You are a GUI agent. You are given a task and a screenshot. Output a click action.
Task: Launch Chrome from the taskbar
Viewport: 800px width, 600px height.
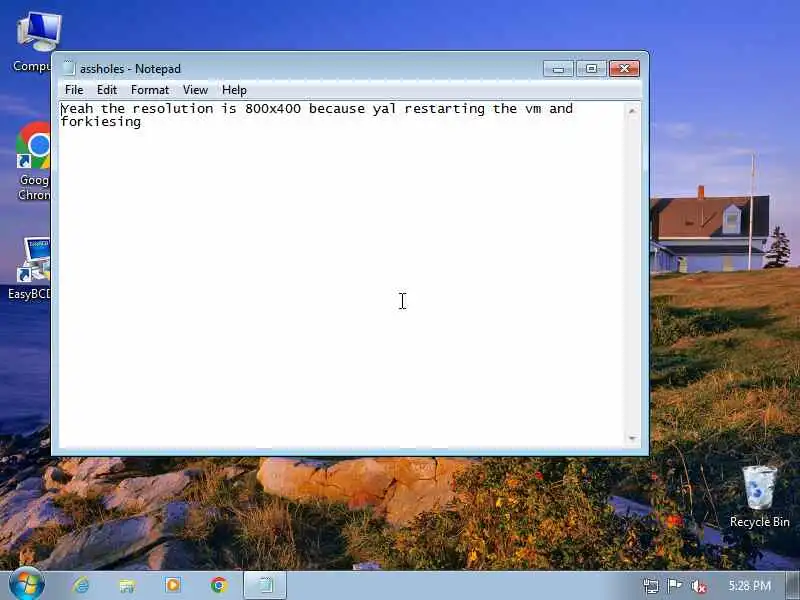click(x=218, y=585)
